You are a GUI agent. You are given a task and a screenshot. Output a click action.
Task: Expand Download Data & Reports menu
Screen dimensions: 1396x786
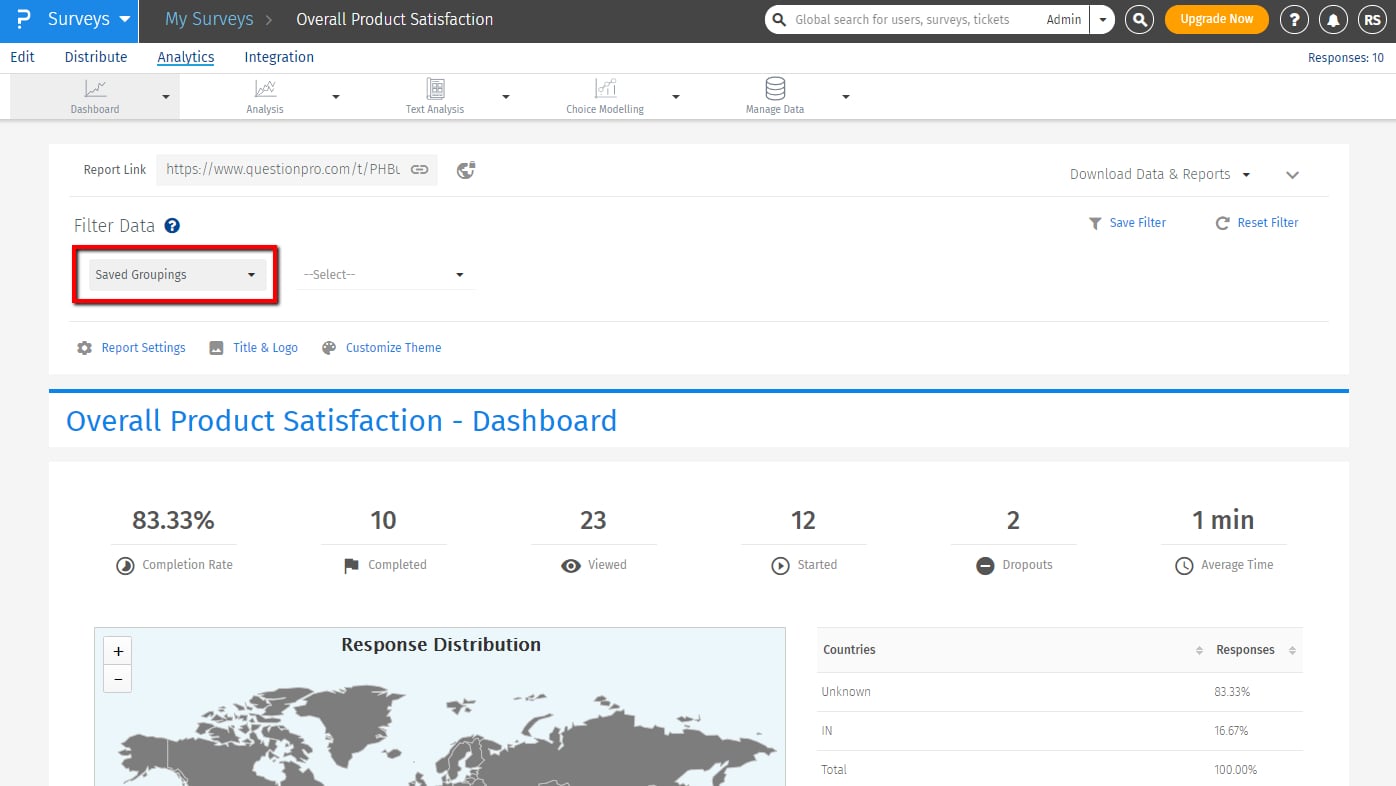pyautogui.click(x=1159, y=174)
